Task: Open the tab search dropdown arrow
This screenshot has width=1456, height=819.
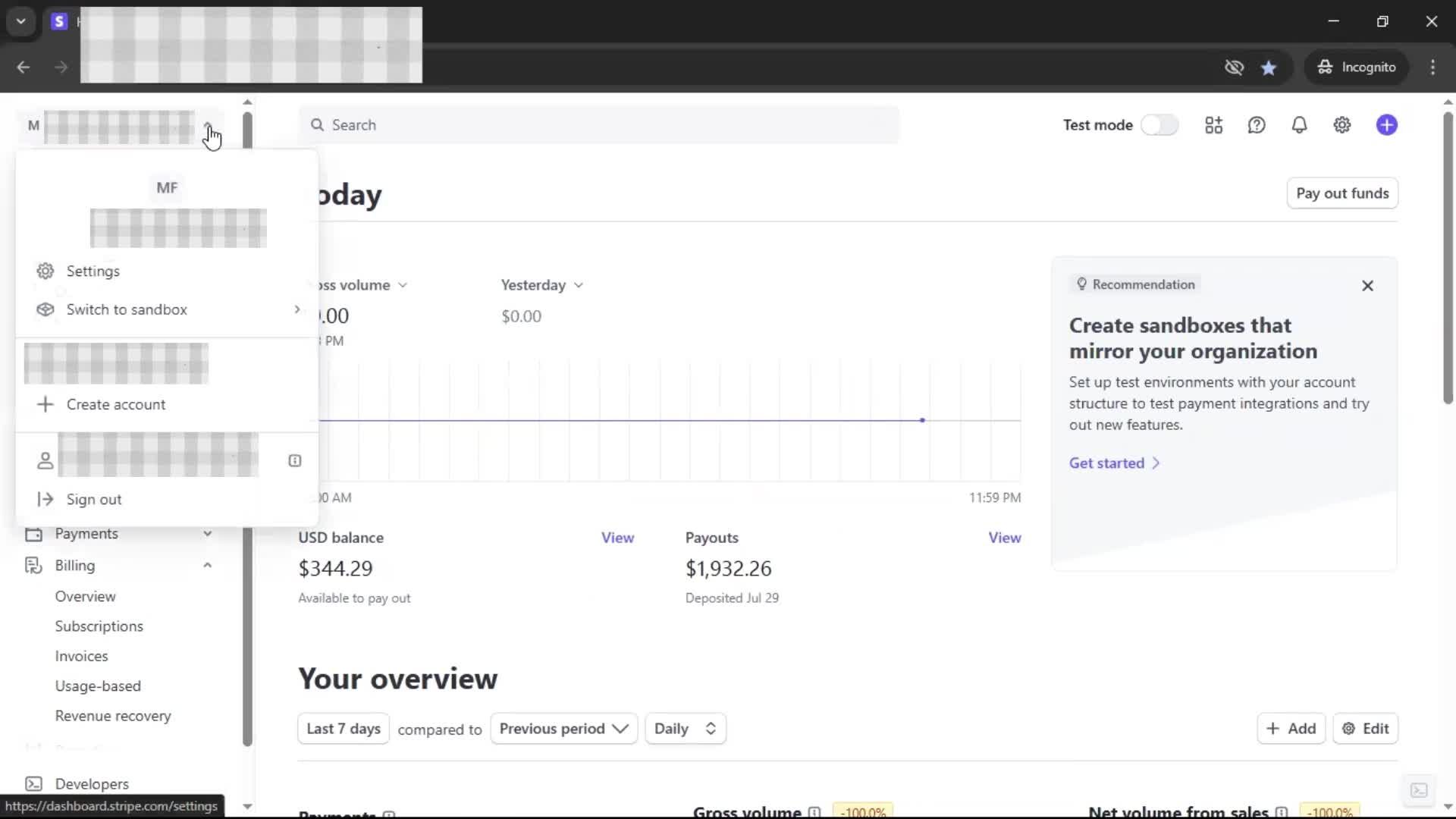Action: click(x=21, y=21)
